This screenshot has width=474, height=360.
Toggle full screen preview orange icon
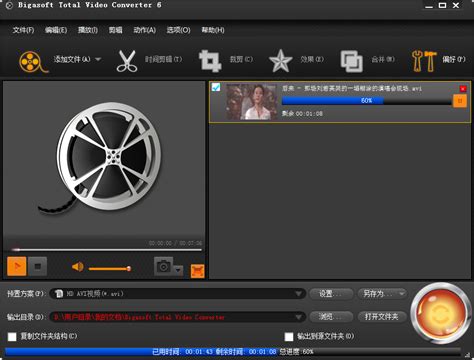(x=197, y=271)
